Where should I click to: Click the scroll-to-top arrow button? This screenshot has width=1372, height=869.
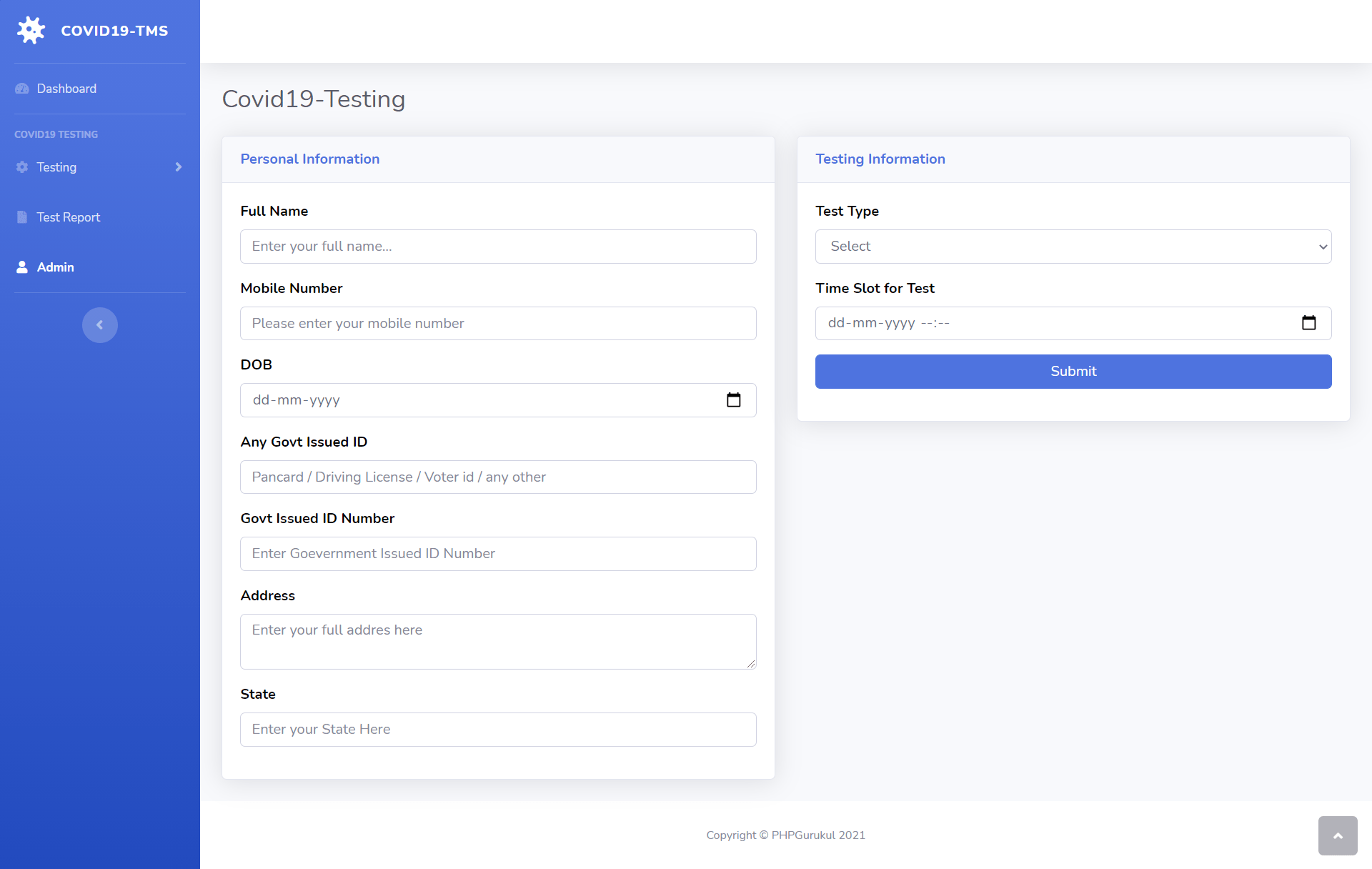(x=1338, y=835)
